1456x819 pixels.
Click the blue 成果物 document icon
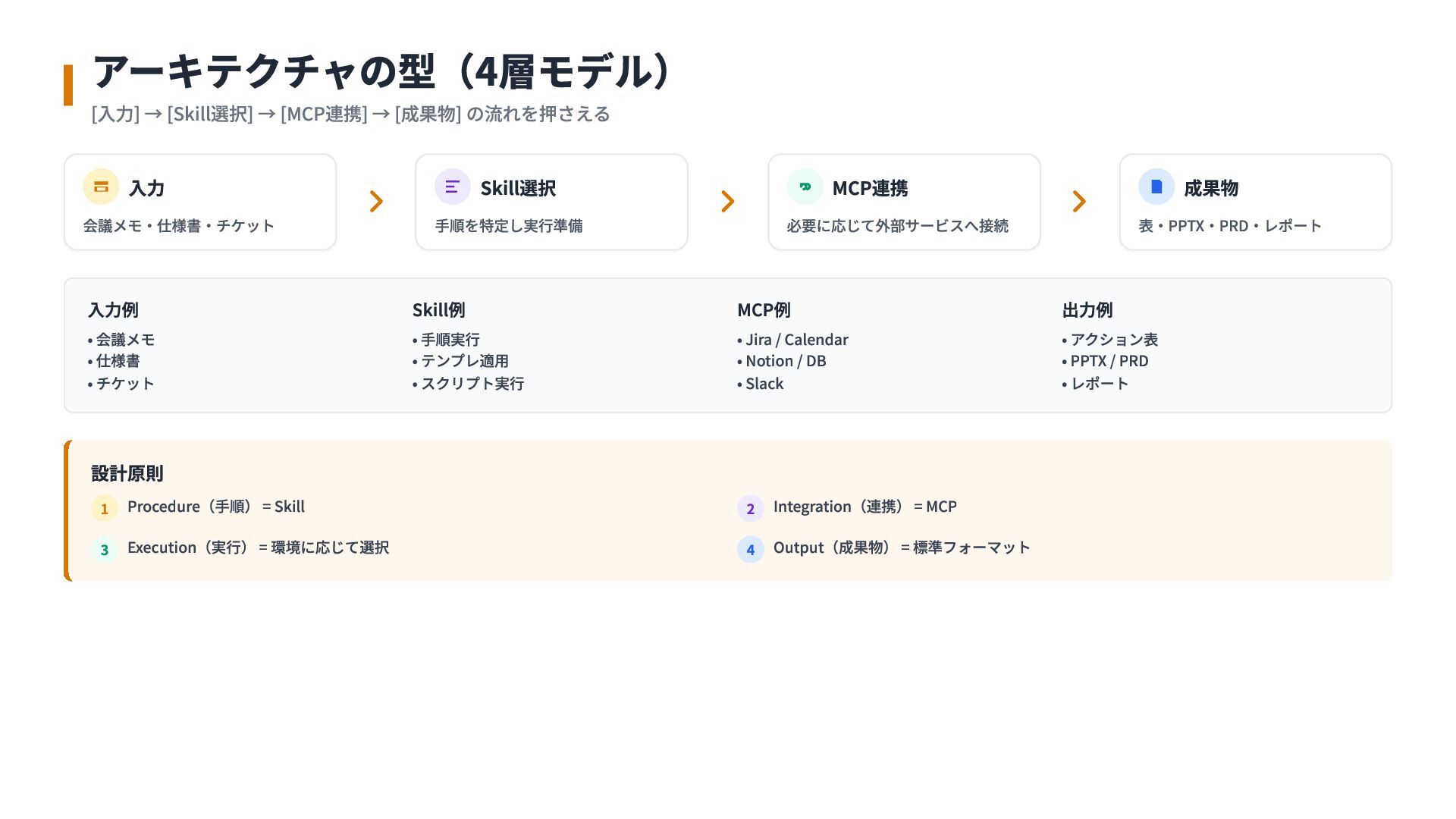tap(1156, 187)
